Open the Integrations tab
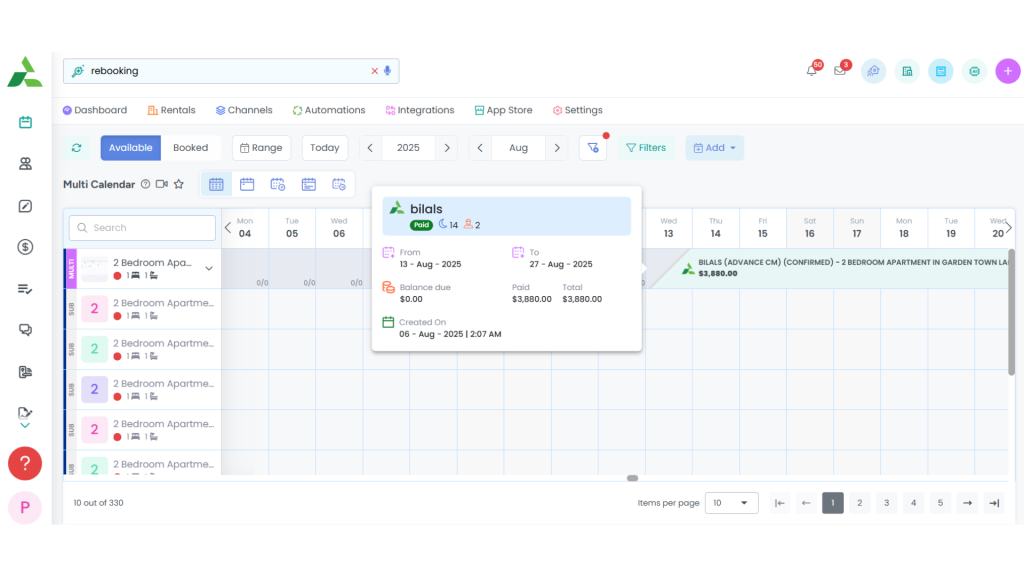1024x576 pixels. pyautogui.click(x=420, y=110)
